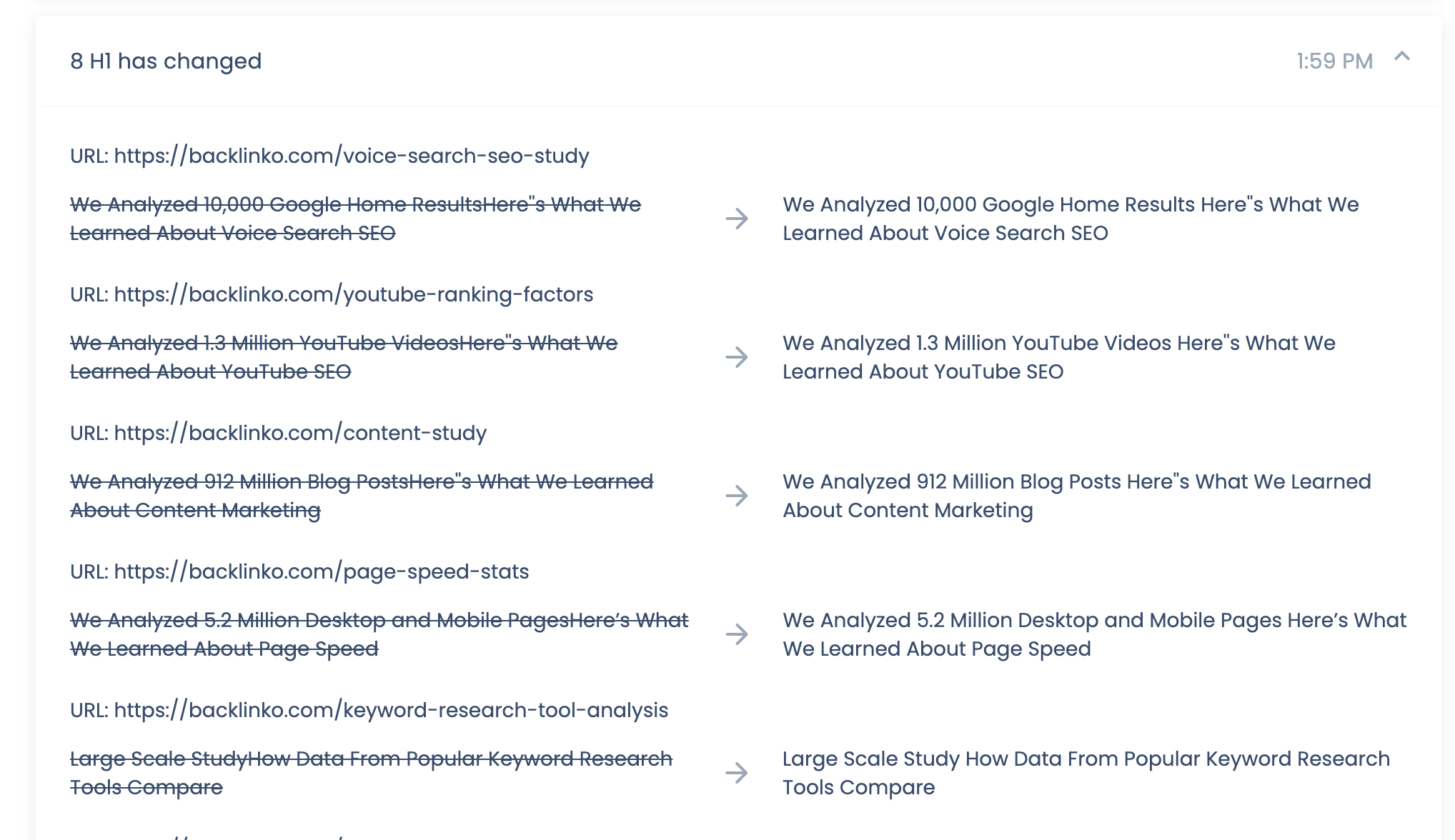The width and height of the screenshot is (1455, 840).
Task: Select old struck-through 912 Million Blog Posts H1
Action: [362, 496]
